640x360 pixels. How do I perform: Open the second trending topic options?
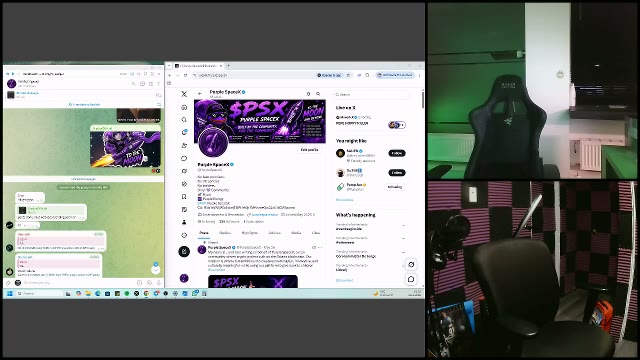(403, 238)
